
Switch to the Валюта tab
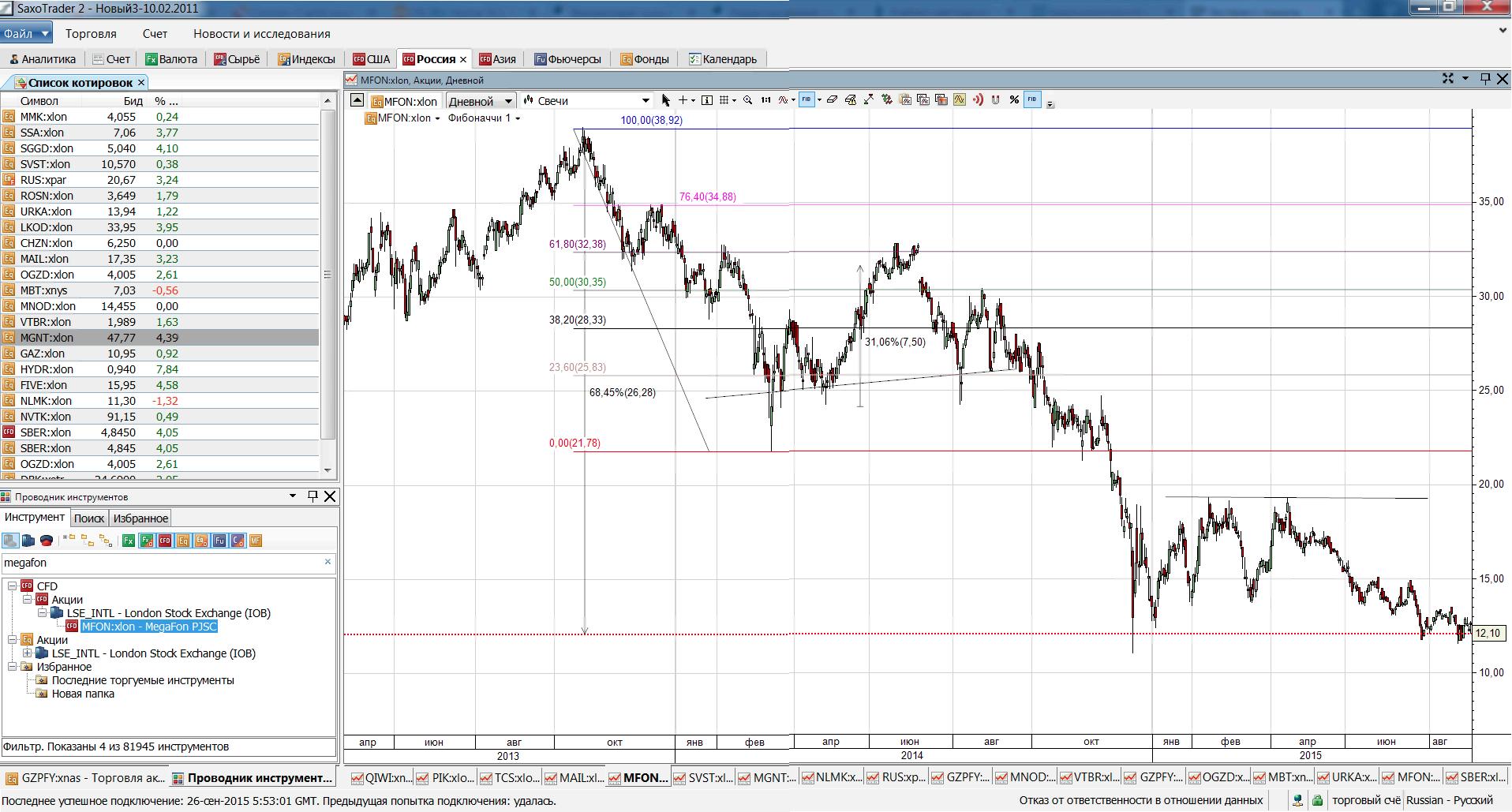(x=171, y=59)
